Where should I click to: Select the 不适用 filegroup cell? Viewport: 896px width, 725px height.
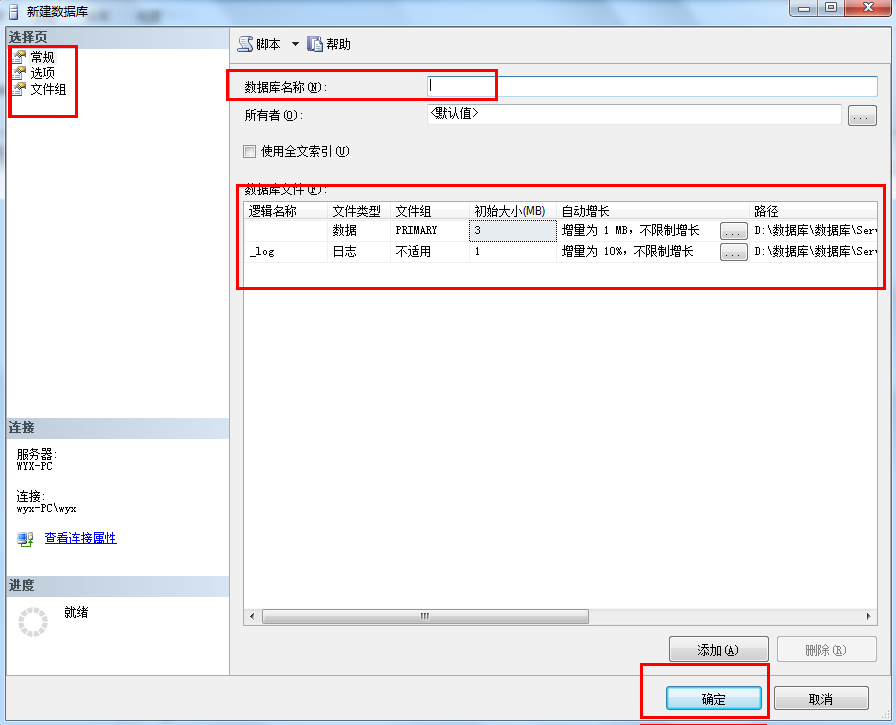(430, 251)
